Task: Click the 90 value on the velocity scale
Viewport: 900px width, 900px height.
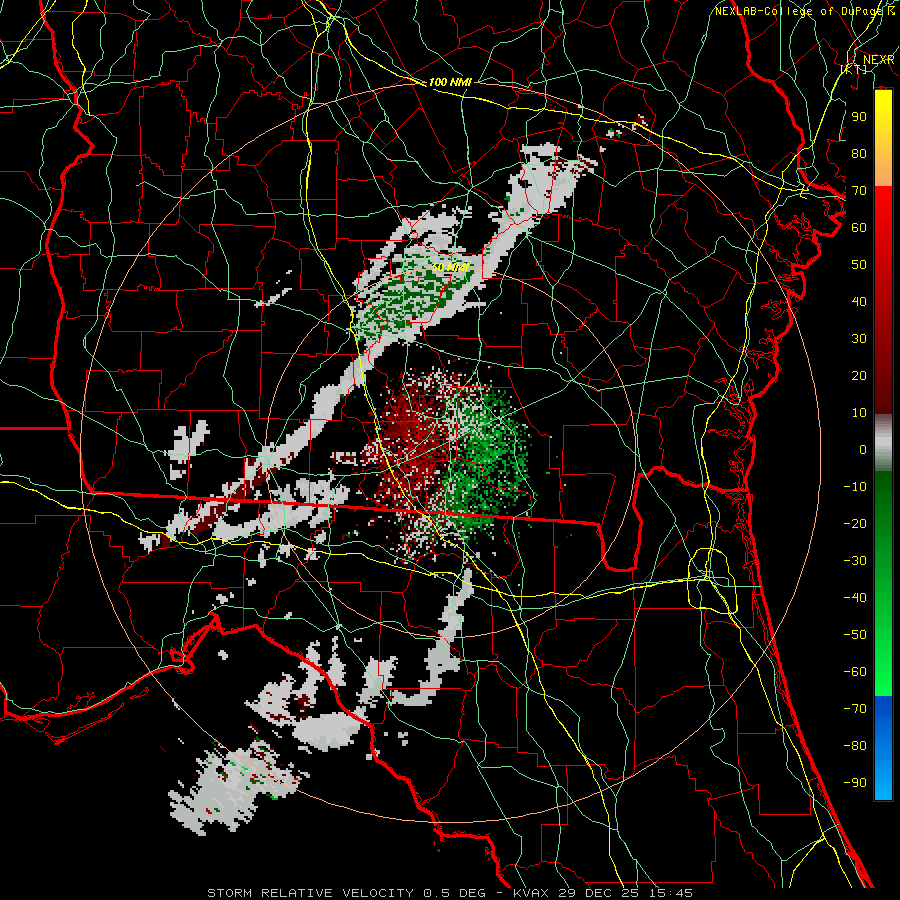Action: pos(859,117)
